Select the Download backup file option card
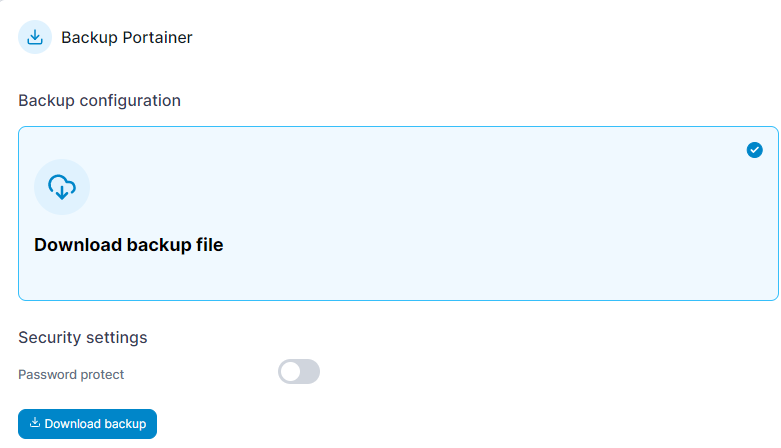This screenshot has height=448, width=781. 398,213
